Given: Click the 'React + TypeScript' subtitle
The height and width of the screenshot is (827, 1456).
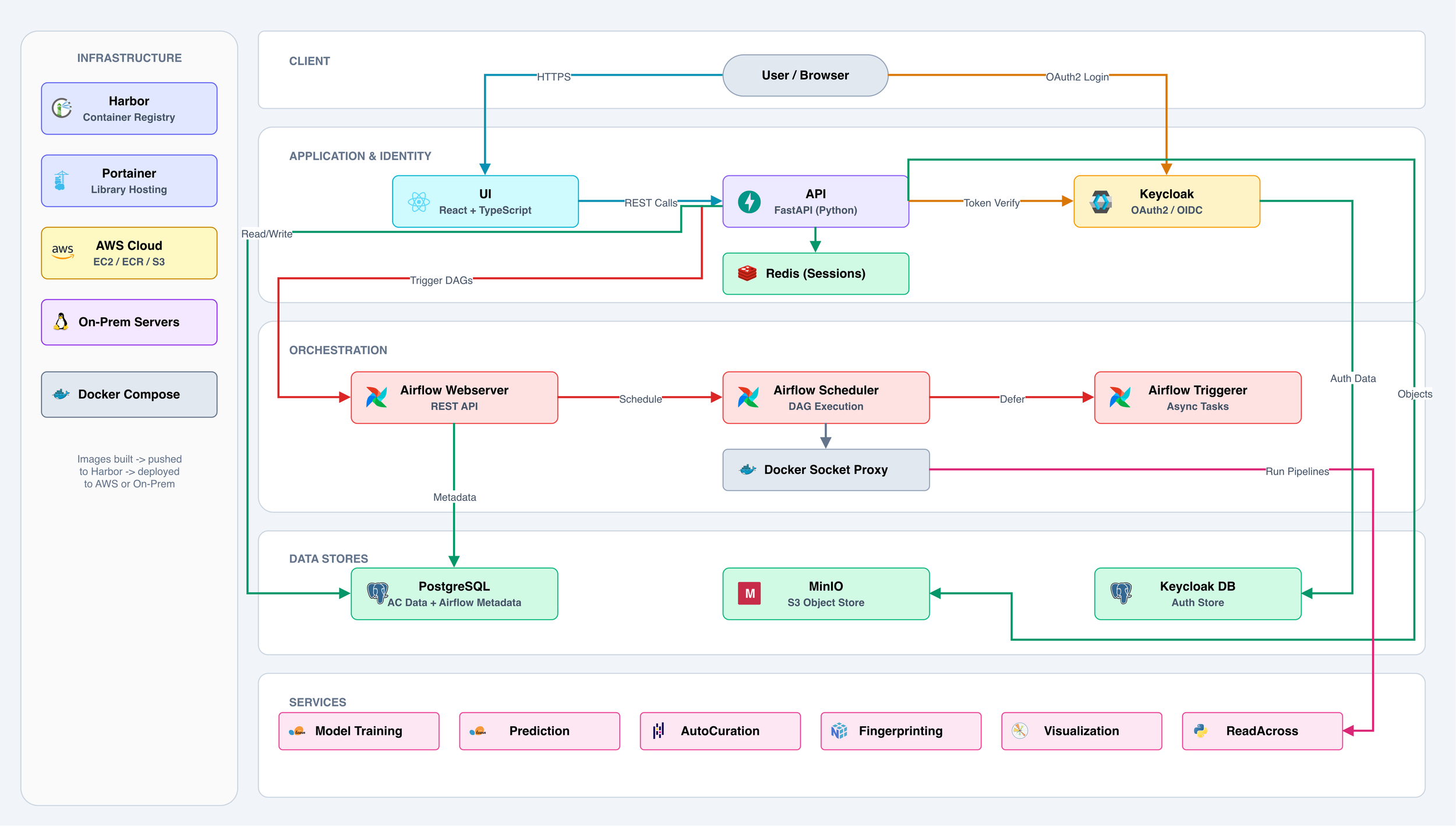Looking at the screenshot, I should tap(485, 210).
